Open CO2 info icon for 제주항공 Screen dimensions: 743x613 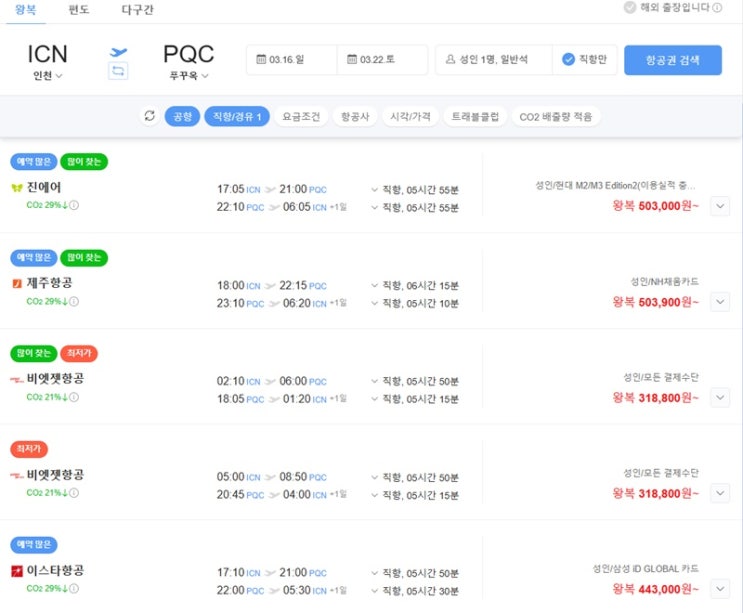[x=74, y=301]
